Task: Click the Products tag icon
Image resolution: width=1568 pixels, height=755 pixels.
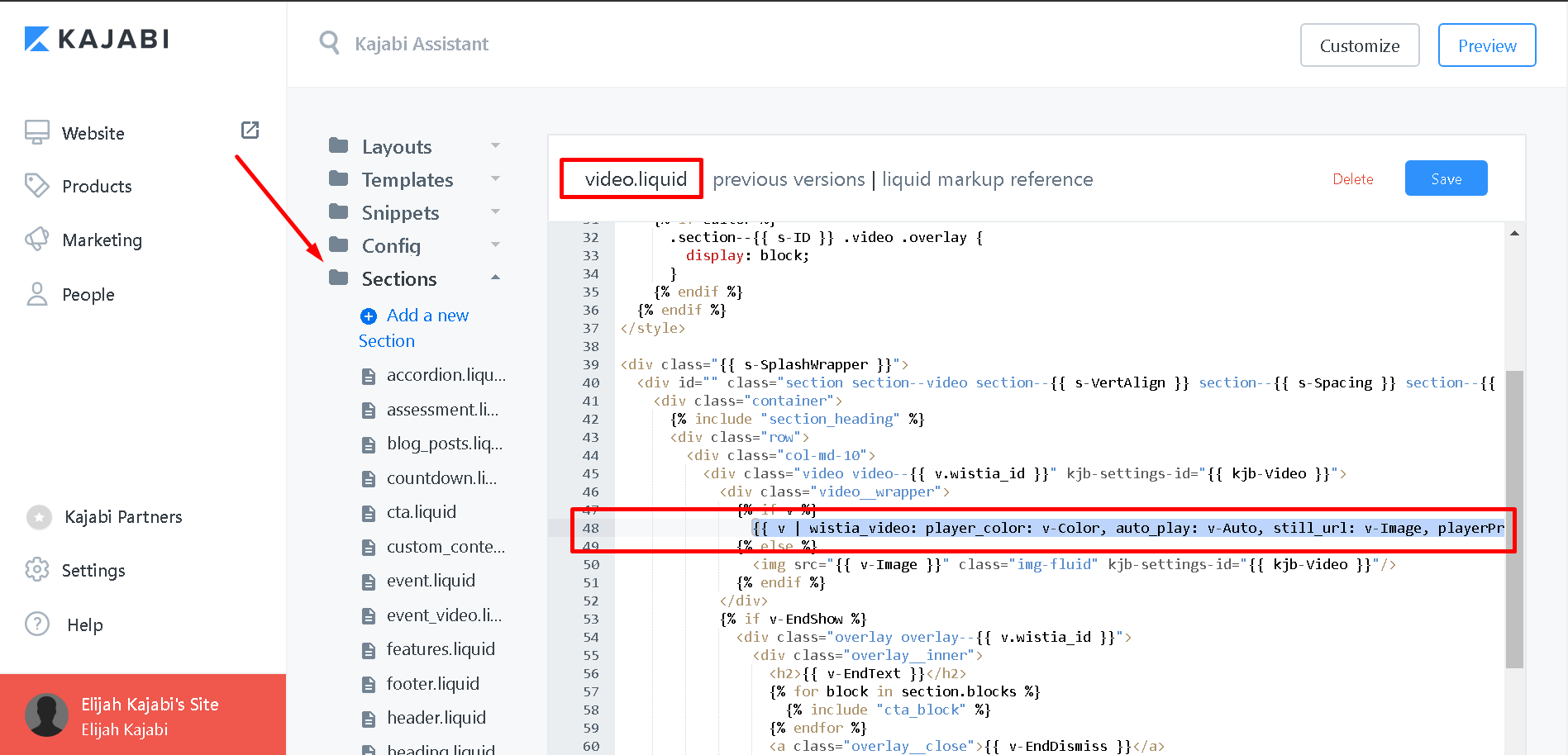Action: point(37,186)
